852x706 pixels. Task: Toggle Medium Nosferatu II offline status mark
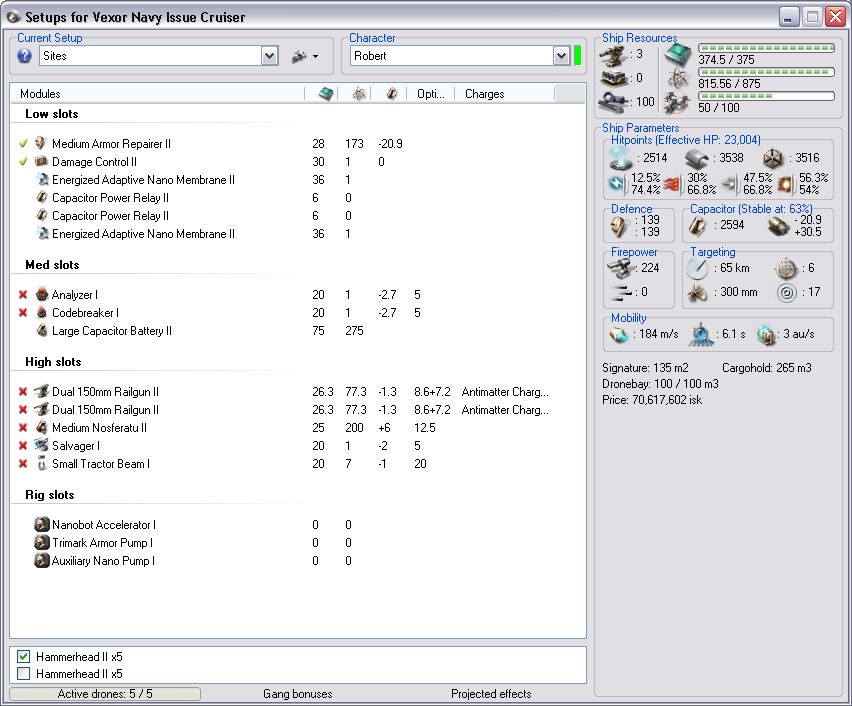click(x=23, y=428)
